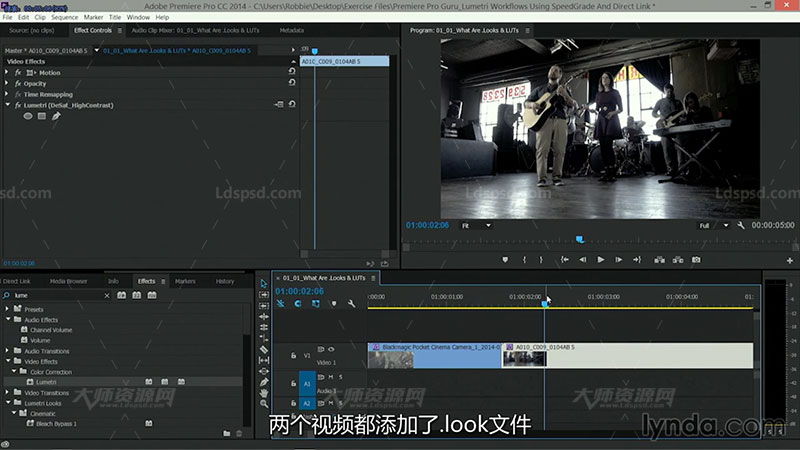Switch to the History tab
Screen dimensions: 800x450
[224, 281]
